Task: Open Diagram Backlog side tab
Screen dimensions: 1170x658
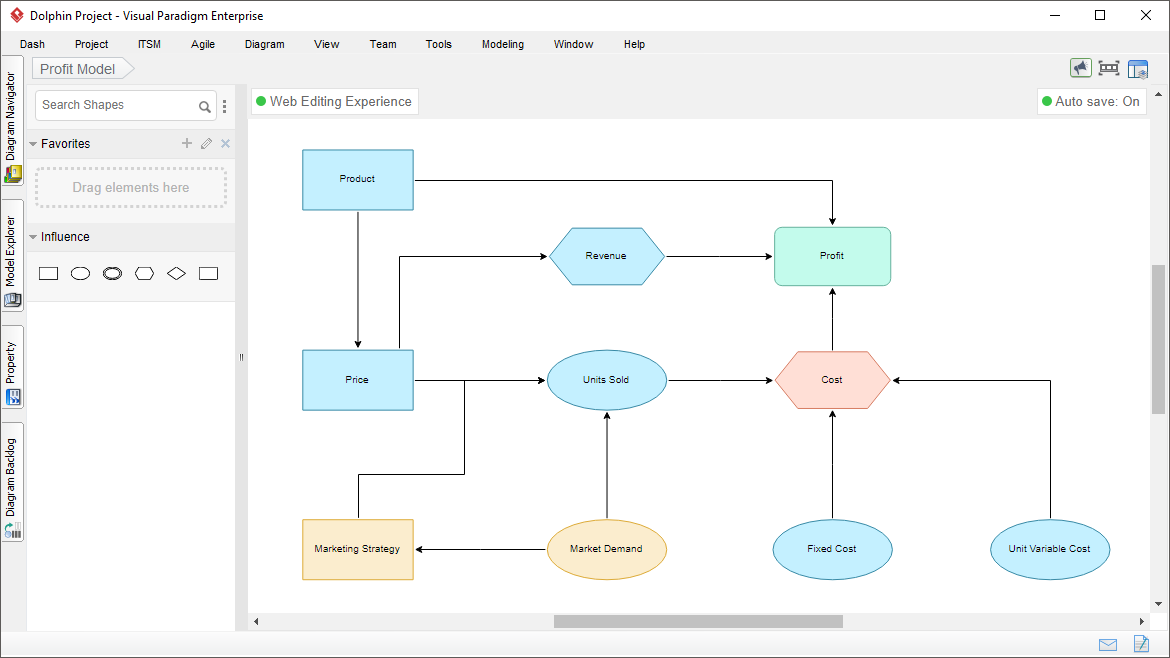Action: point(12,482)
